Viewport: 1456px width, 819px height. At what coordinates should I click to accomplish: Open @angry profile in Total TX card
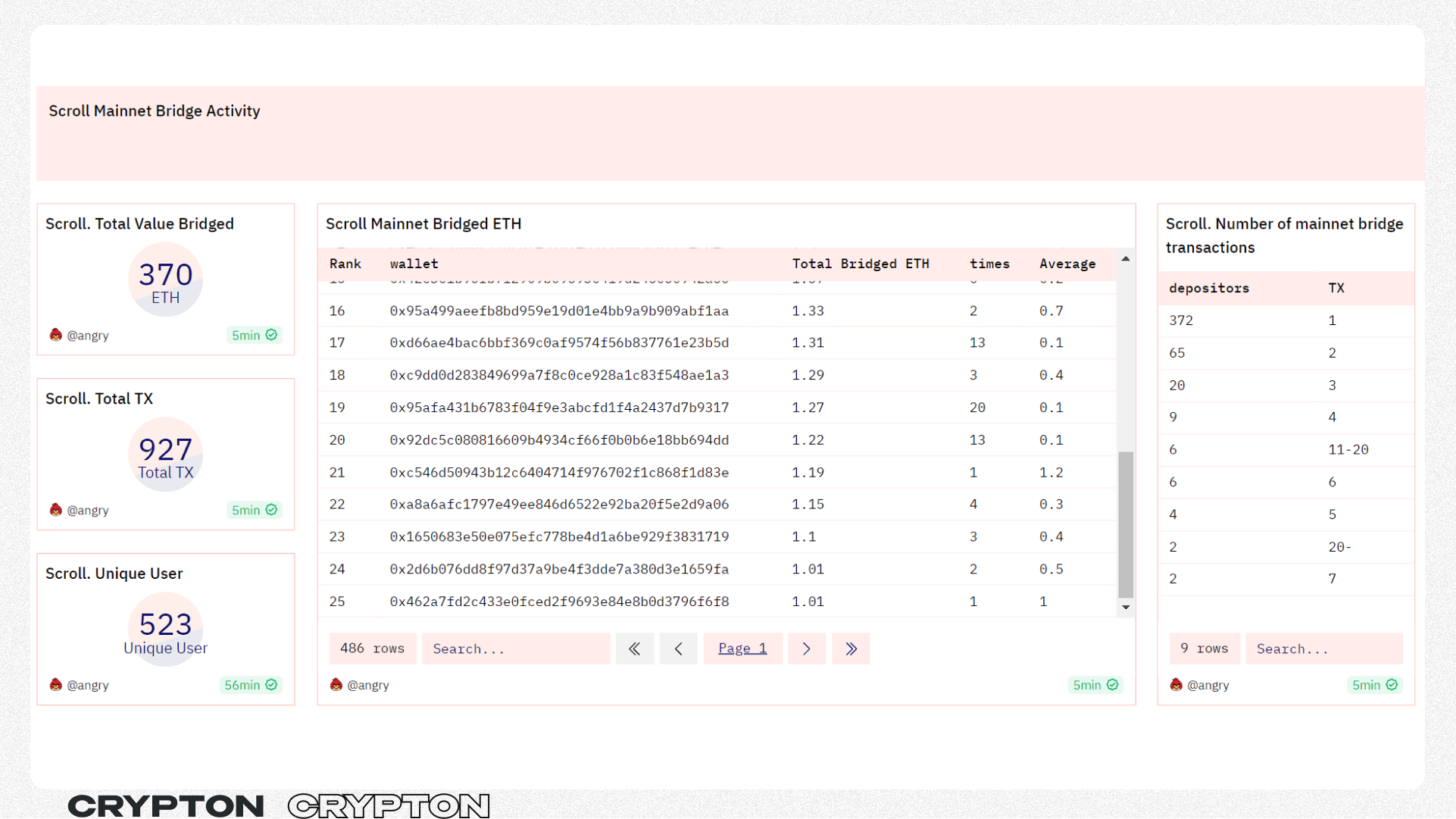pos(88,511)
